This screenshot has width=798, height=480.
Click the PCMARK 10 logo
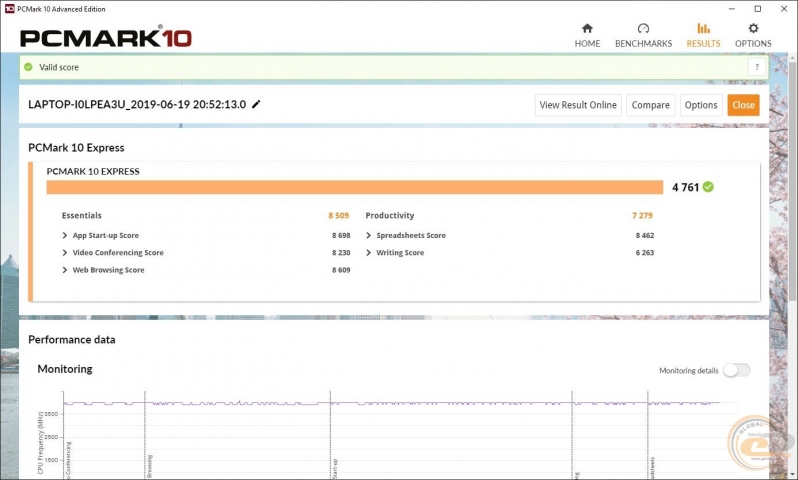(x=106, y=38)
